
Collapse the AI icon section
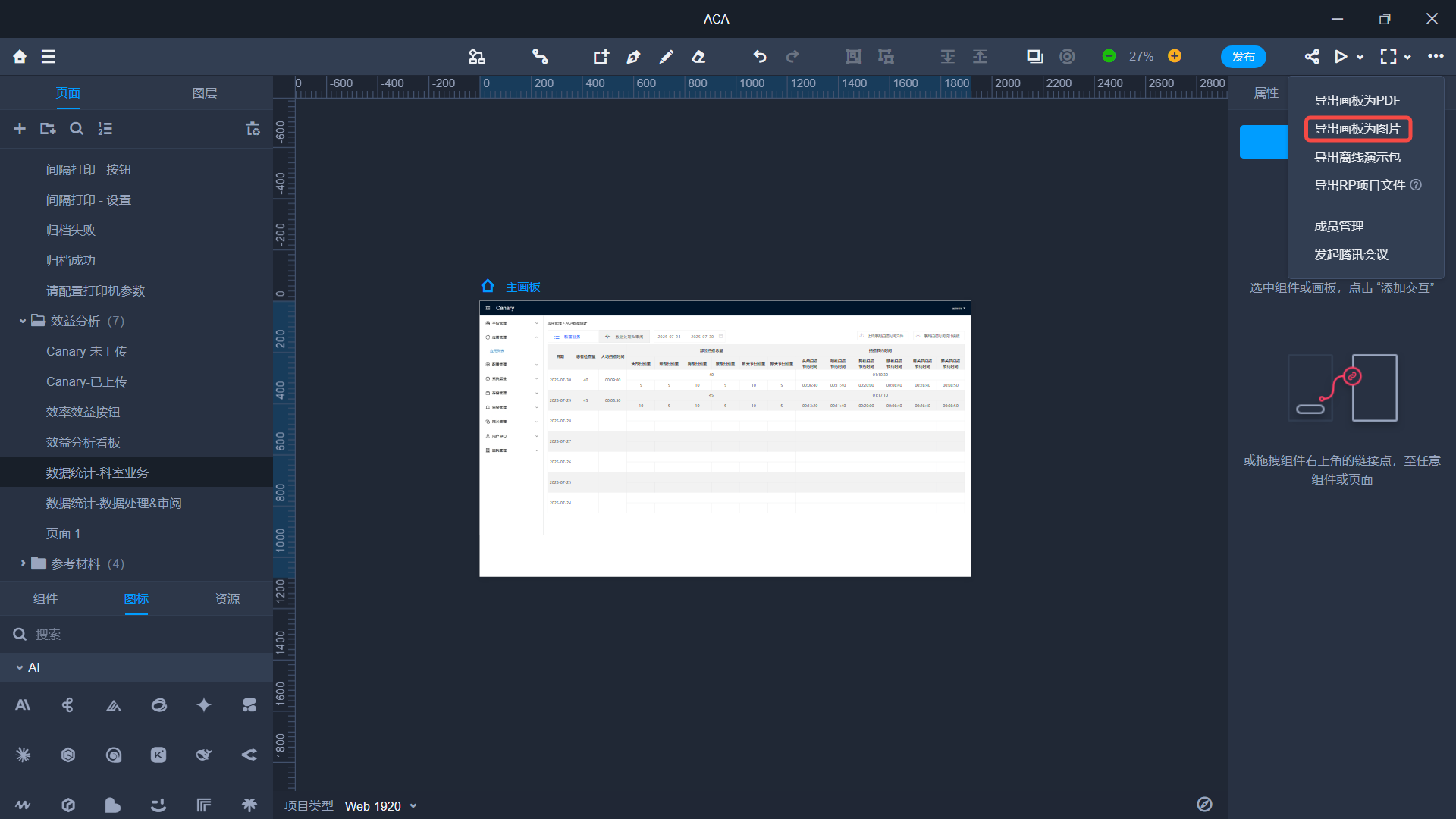(x=20, y=667)
